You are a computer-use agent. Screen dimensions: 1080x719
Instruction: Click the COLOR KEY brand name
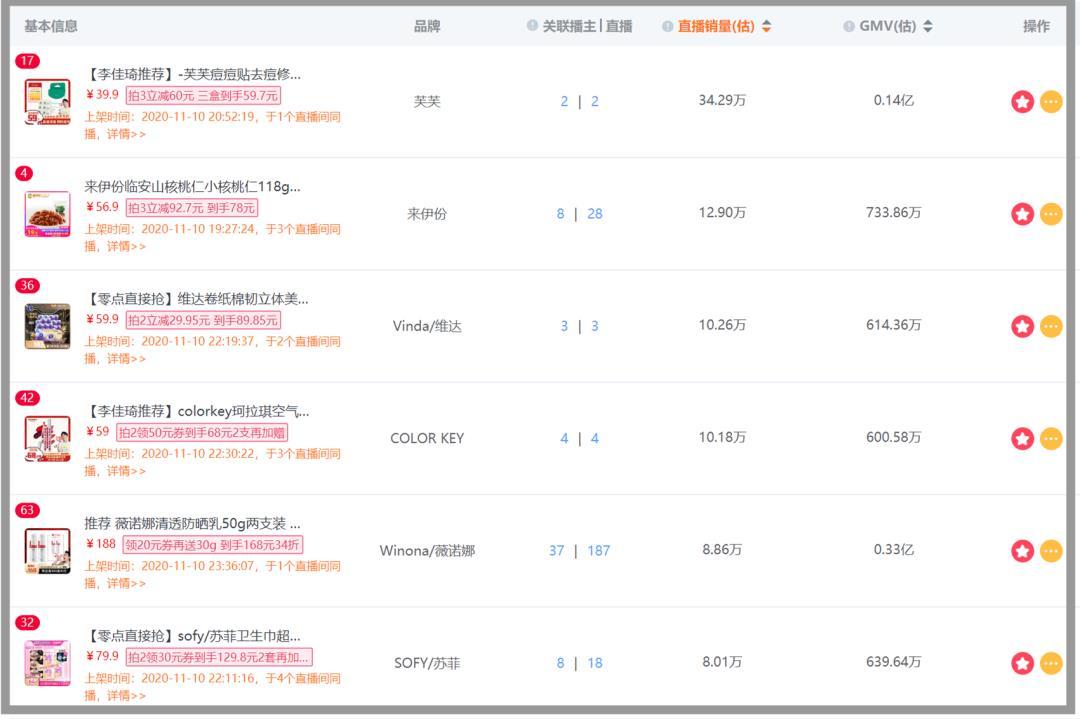click(427, 439)
